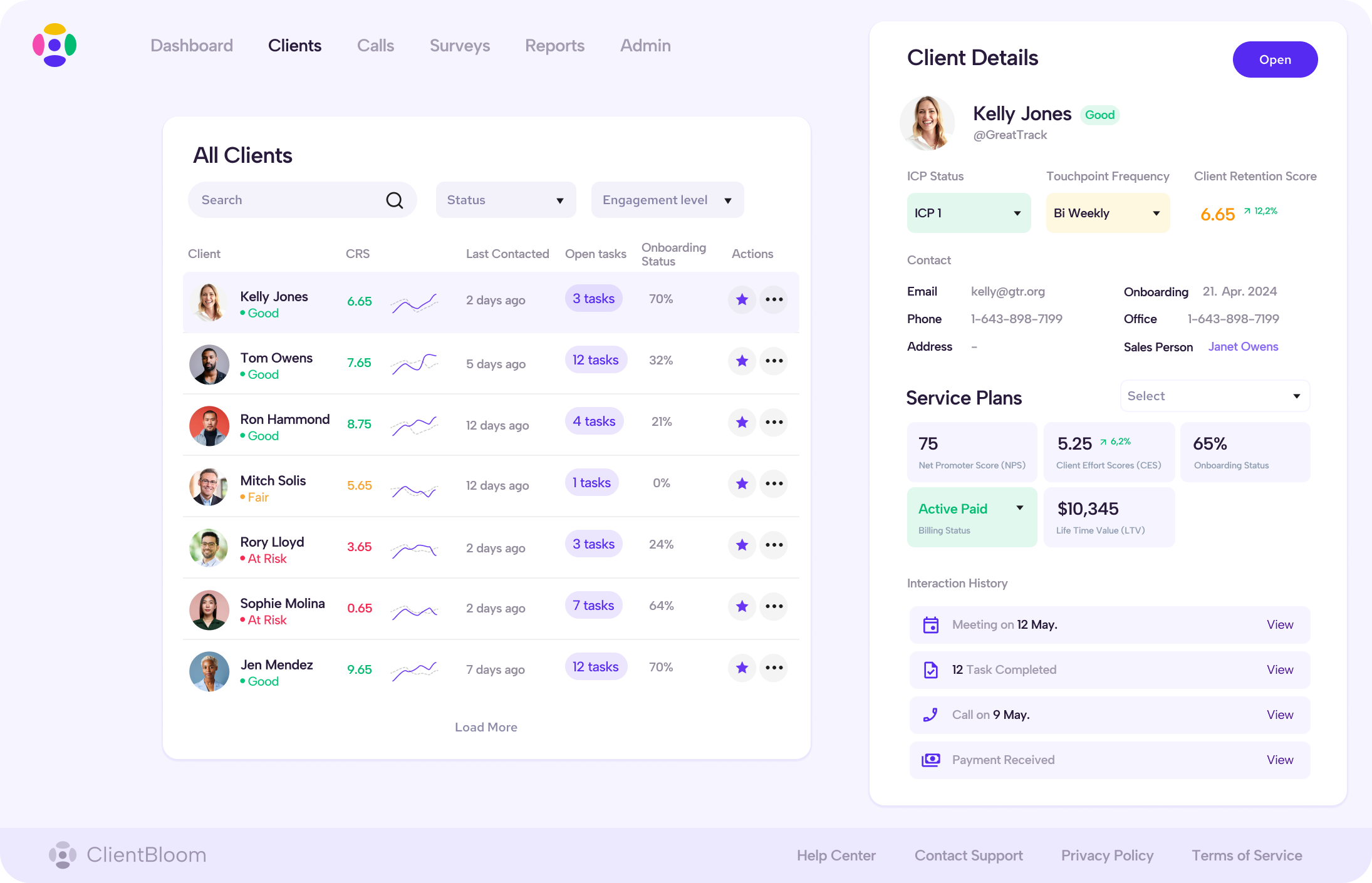Switch to the Reports tab
The width and height of the screenshot is (1372, 883).
tap(554, 46)
